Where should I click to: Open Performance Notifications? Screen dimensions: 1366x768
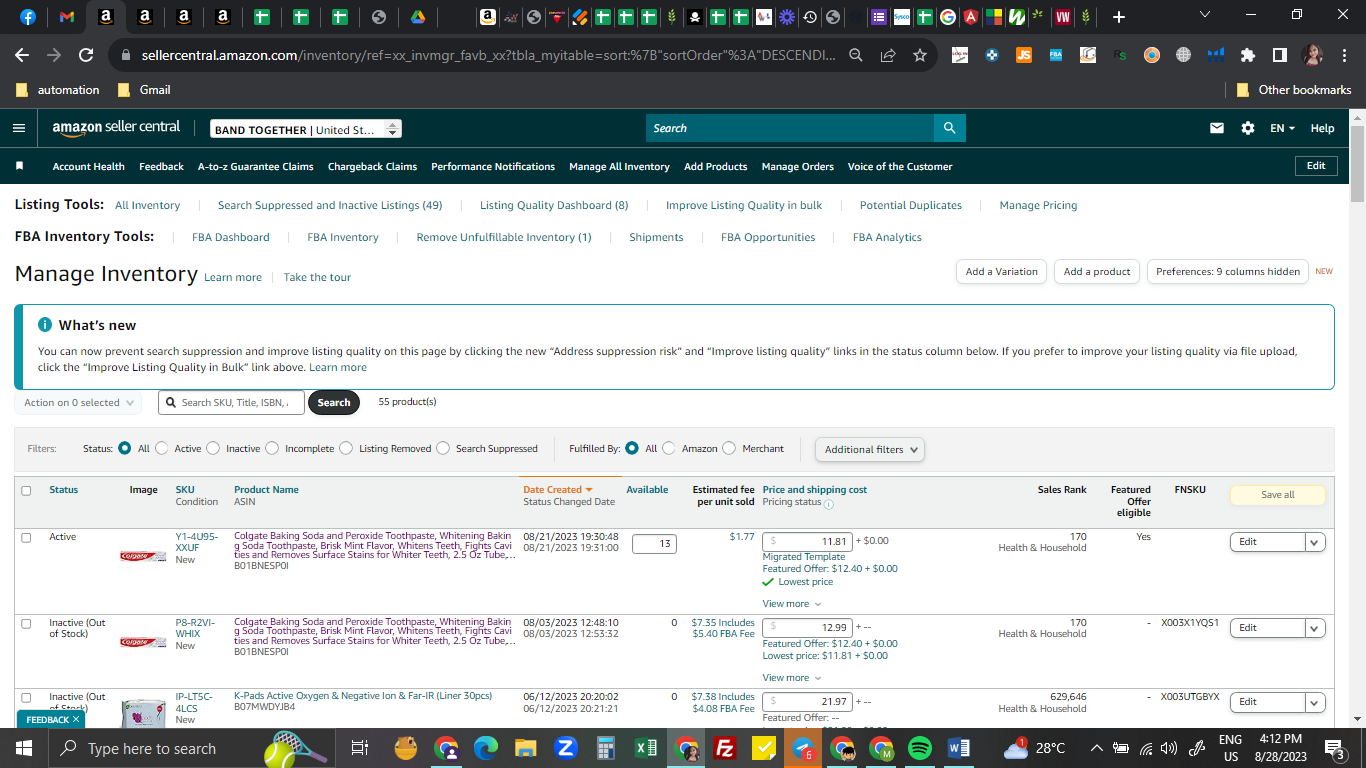pos(493,166)
